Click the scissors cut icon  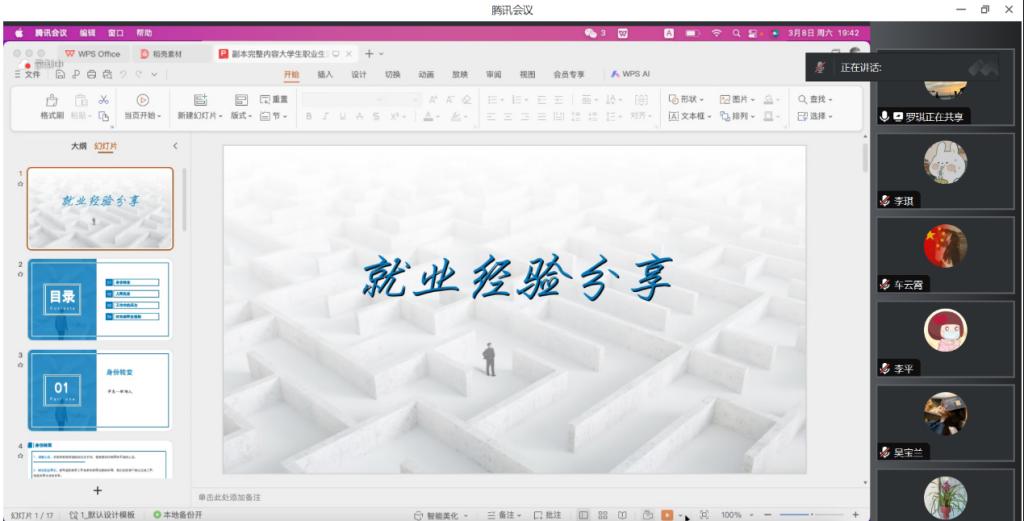click(x=103, y=99)
